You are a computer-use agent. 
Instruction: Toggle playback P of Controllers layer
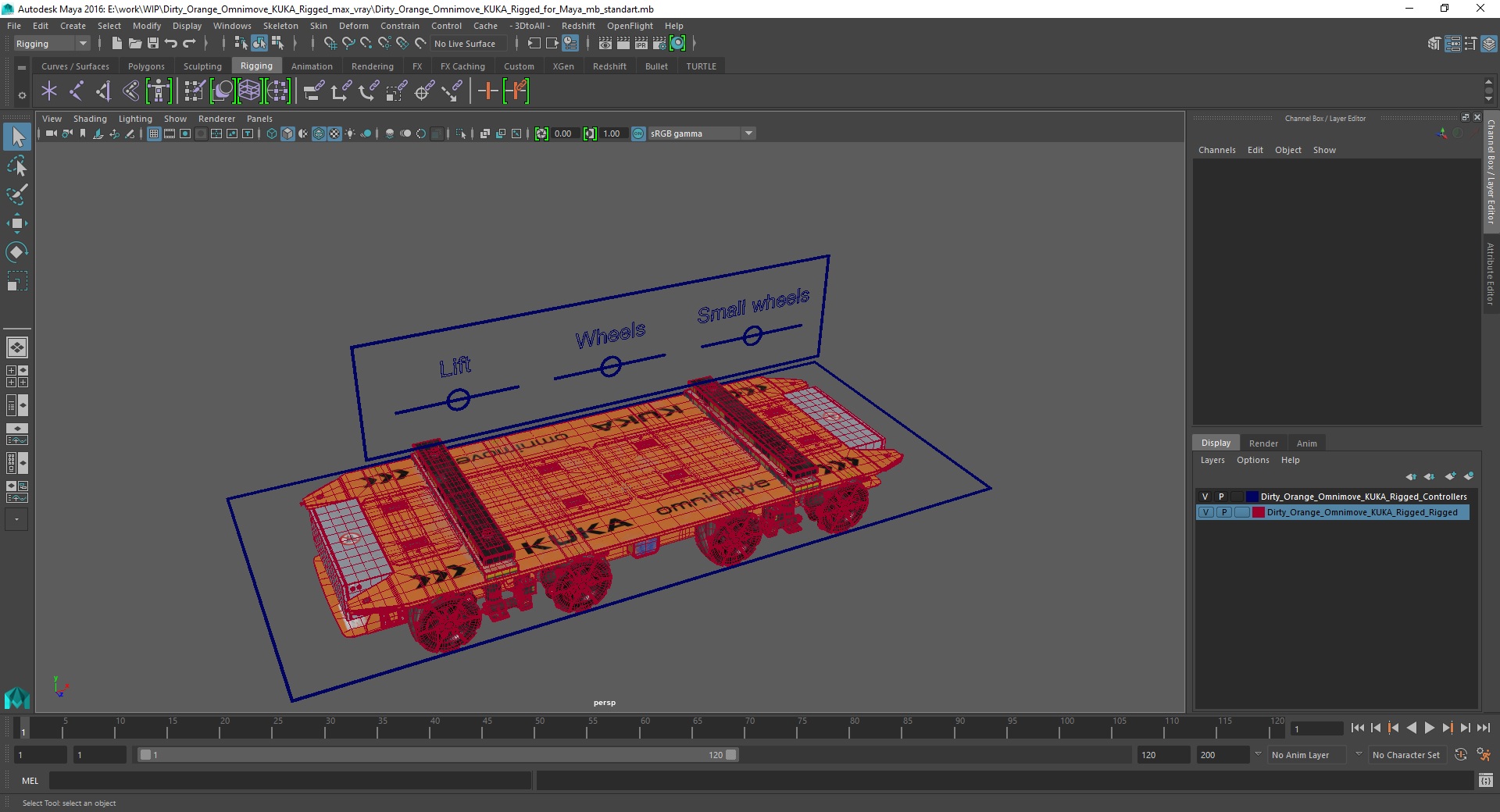(x=1221, y=497)
